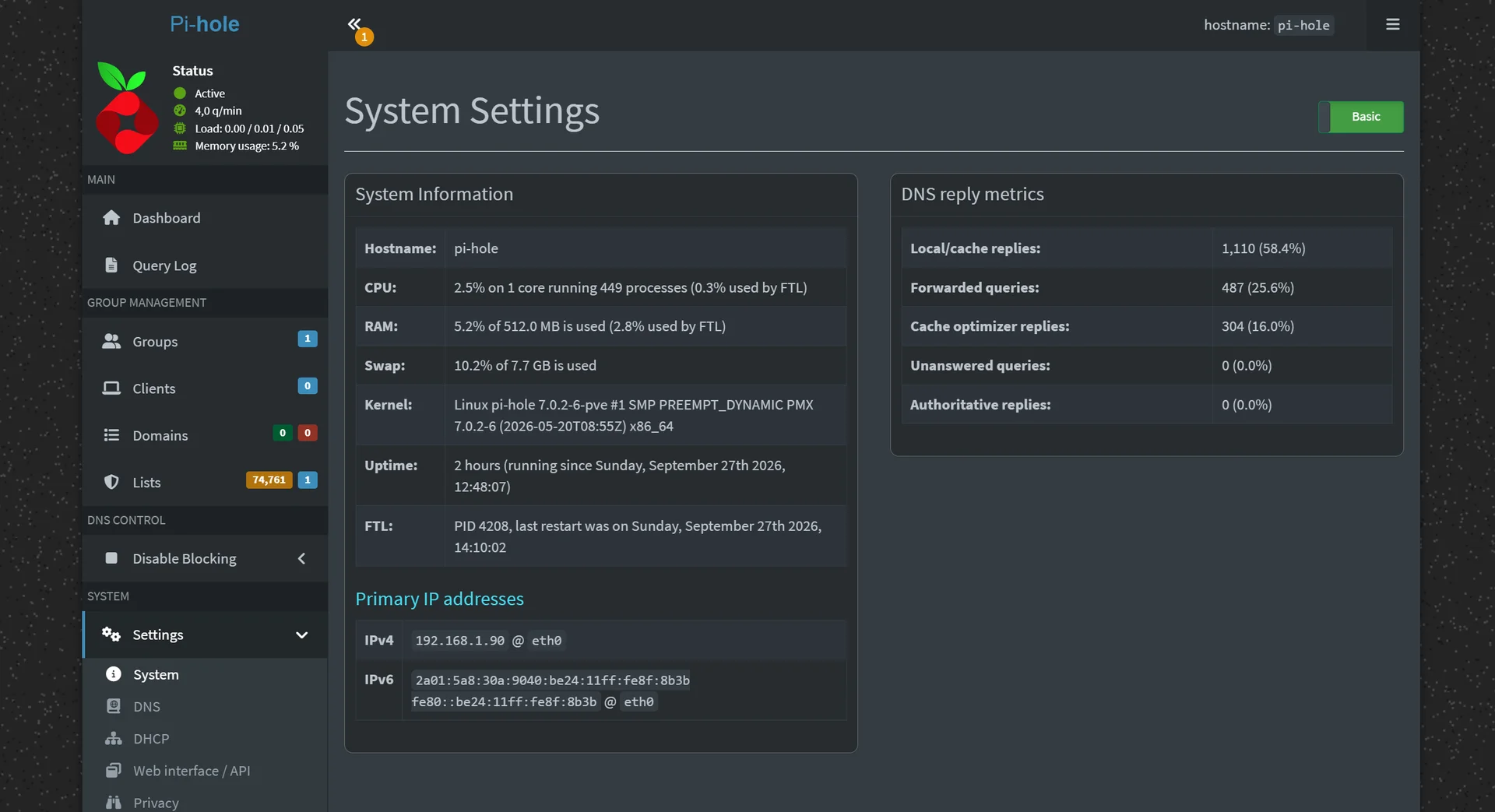Open the Pi-hole title link
Screen dimensions: 1495x812
(205, 24)
